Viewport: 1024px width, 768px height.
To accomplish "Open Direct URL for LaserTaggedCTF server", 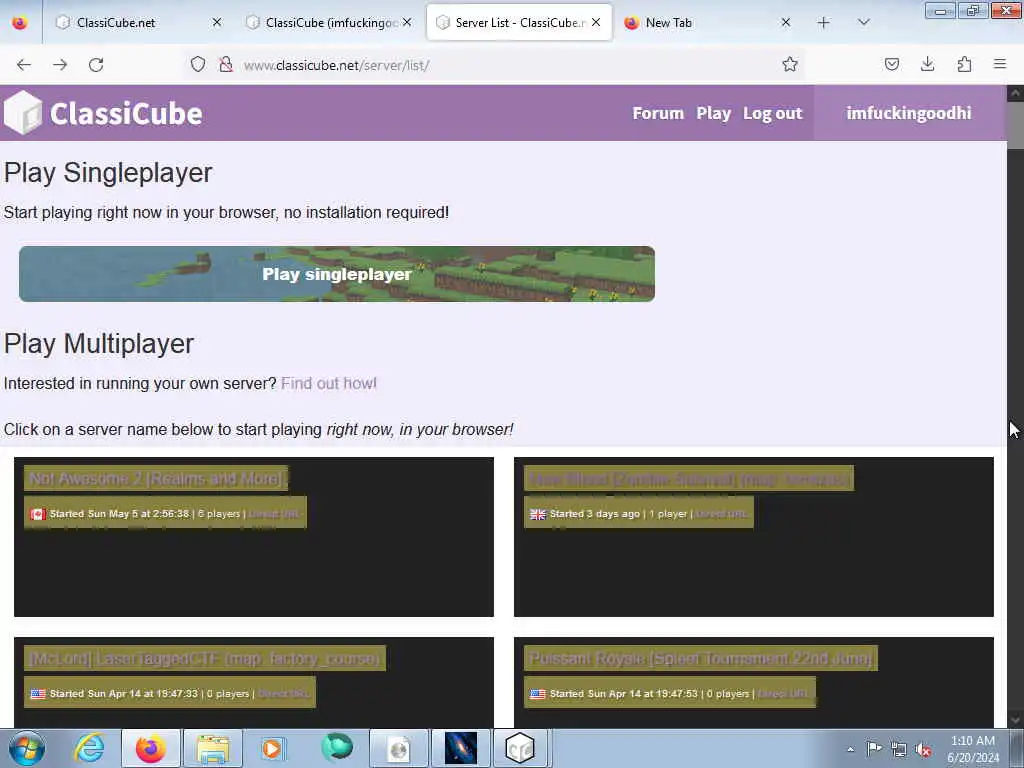I will pyautogui.click(x=283, y=694).
